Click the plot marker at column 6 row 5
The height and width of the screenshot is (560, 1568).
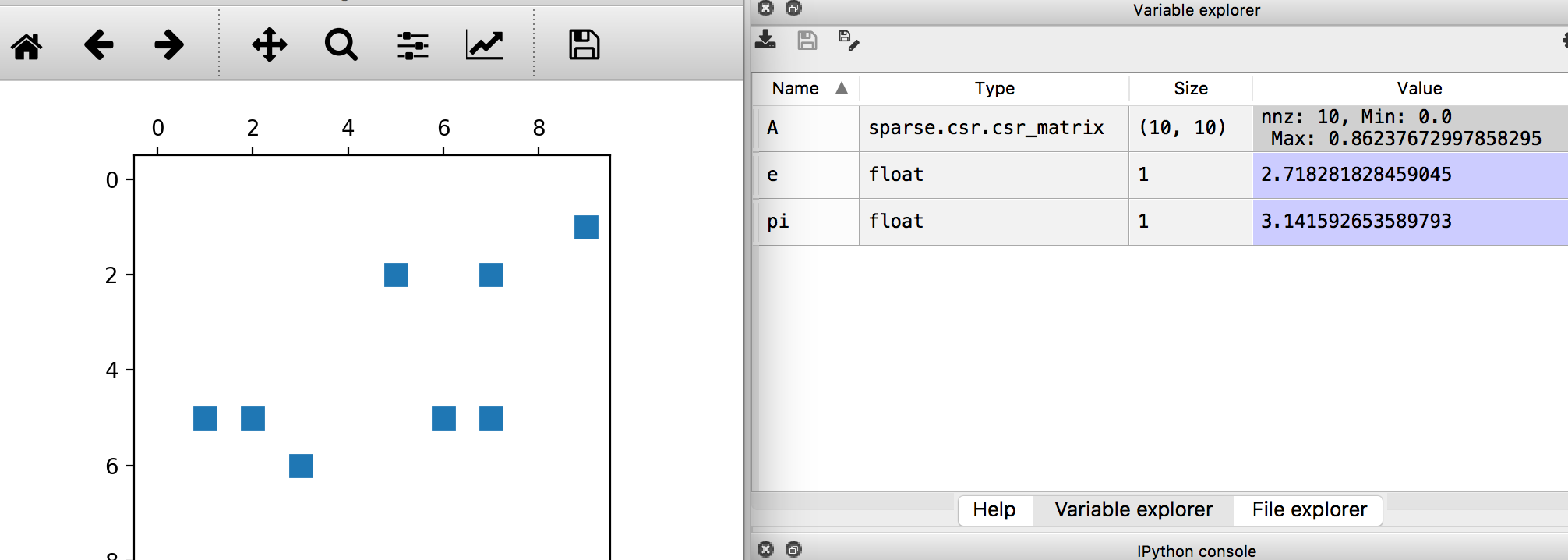[443, 418]
